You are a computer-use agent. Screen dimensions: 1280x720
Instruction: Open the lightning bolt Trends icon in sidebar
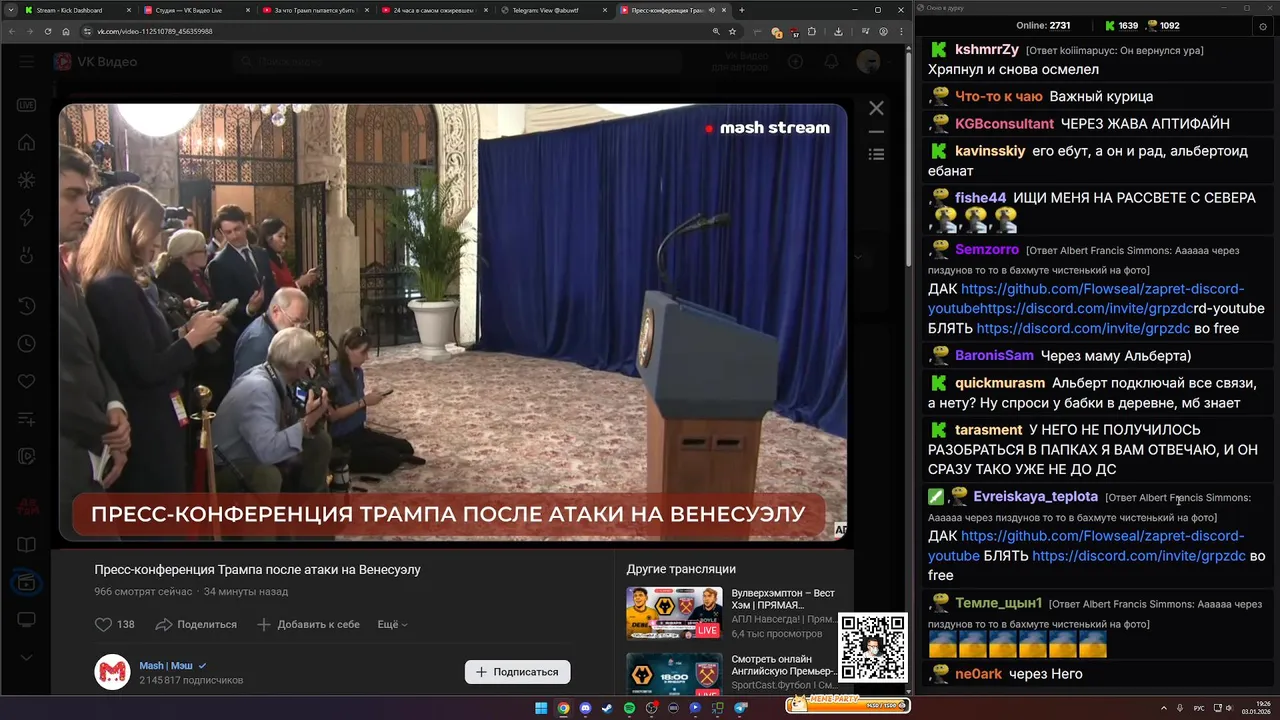pos(27,218)
